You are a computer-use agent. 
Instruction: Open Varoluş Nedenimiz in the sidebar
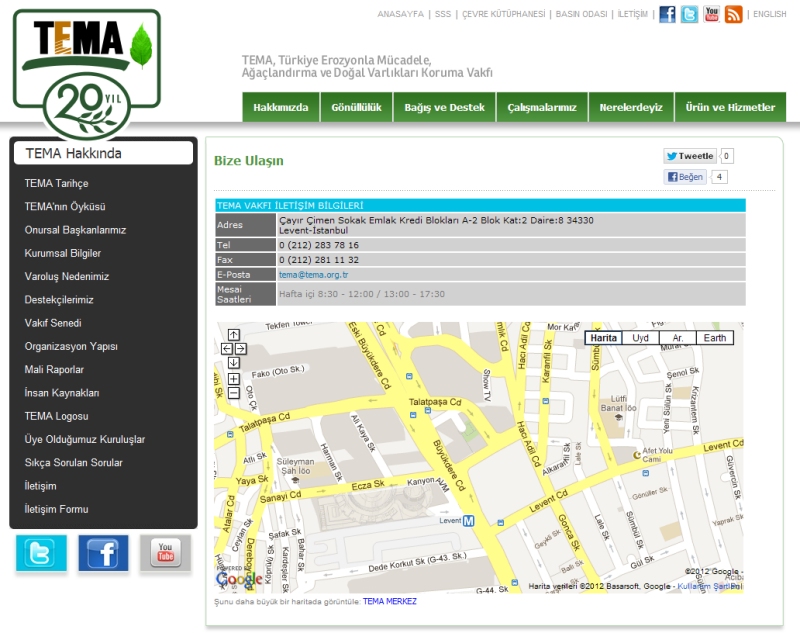pyautogui.click(x=66, y=276)
